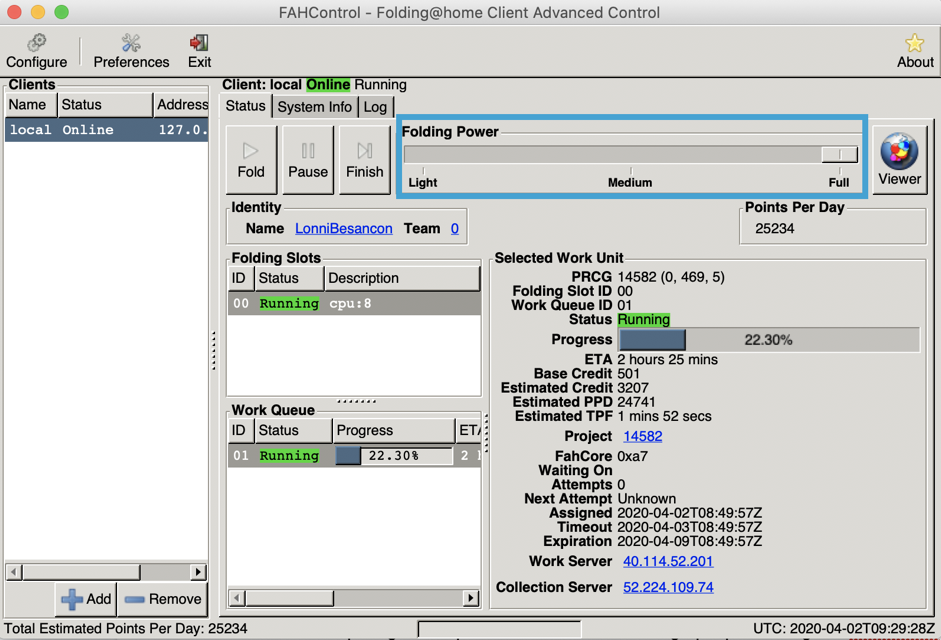
Task: Sort clients by Address column header
Action: [x=181, y=105]
